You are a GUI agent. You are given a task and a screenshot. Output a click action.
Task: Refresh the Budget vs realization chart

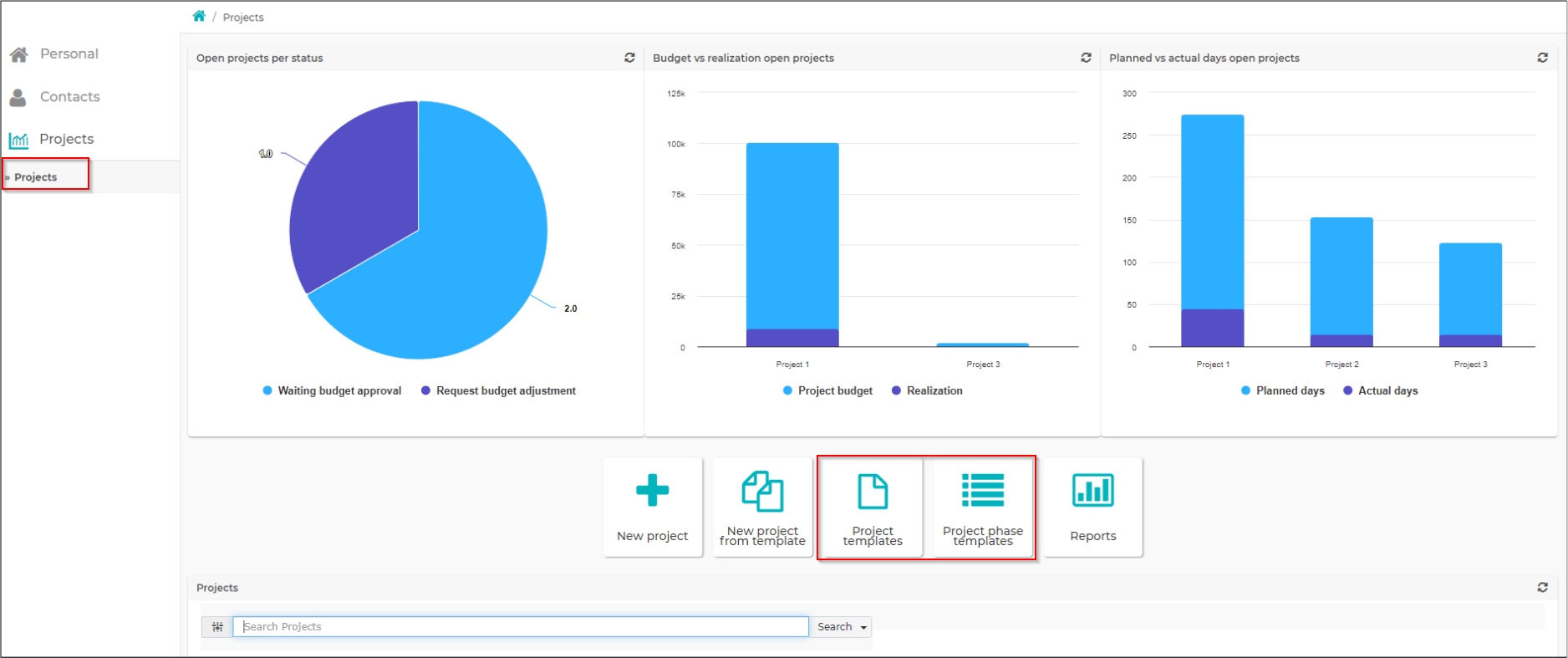tap(1086, 58)
